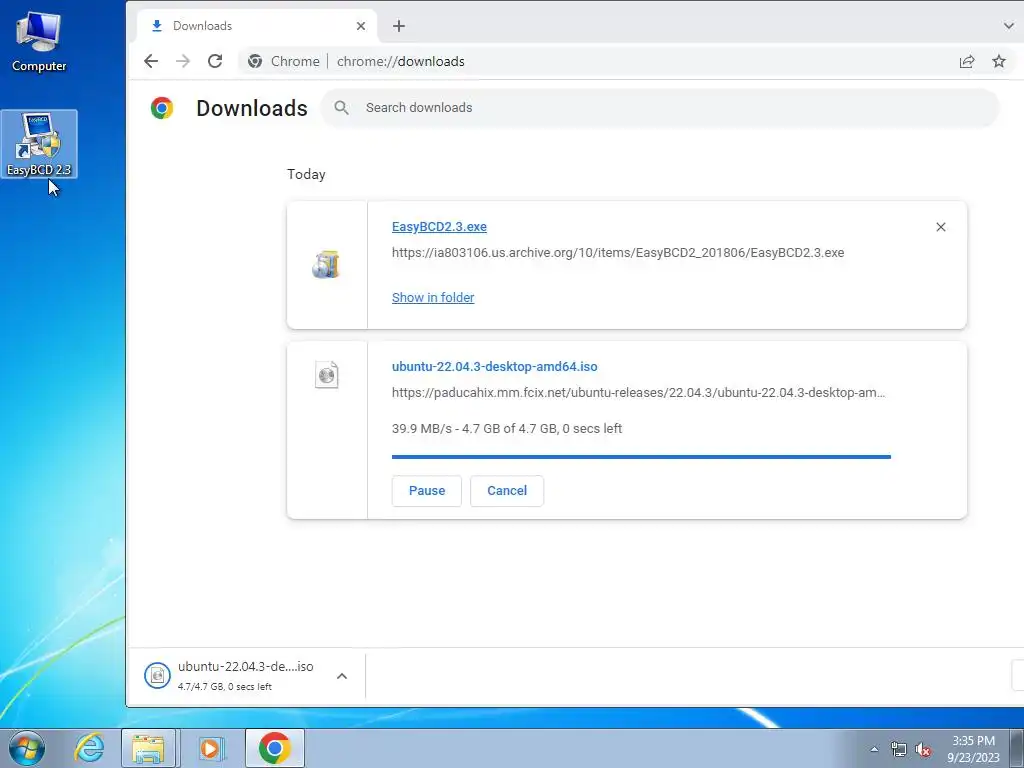Expand the tab search chevron

1008,26
